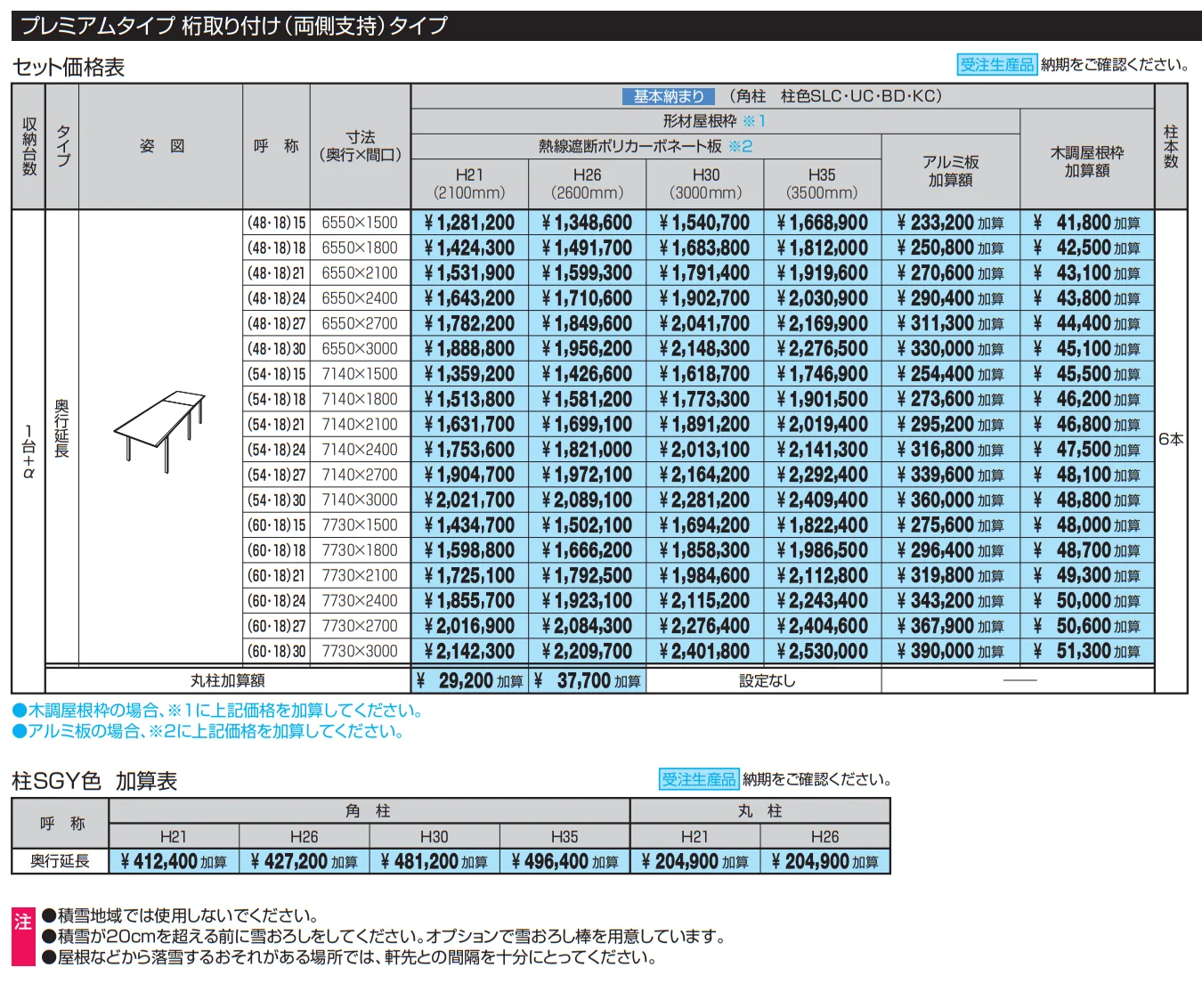Image resolution: width=1202 pixels, height=1008 pixels.
Task: Click the price ¥2,530,000
Action: [822, 652]
